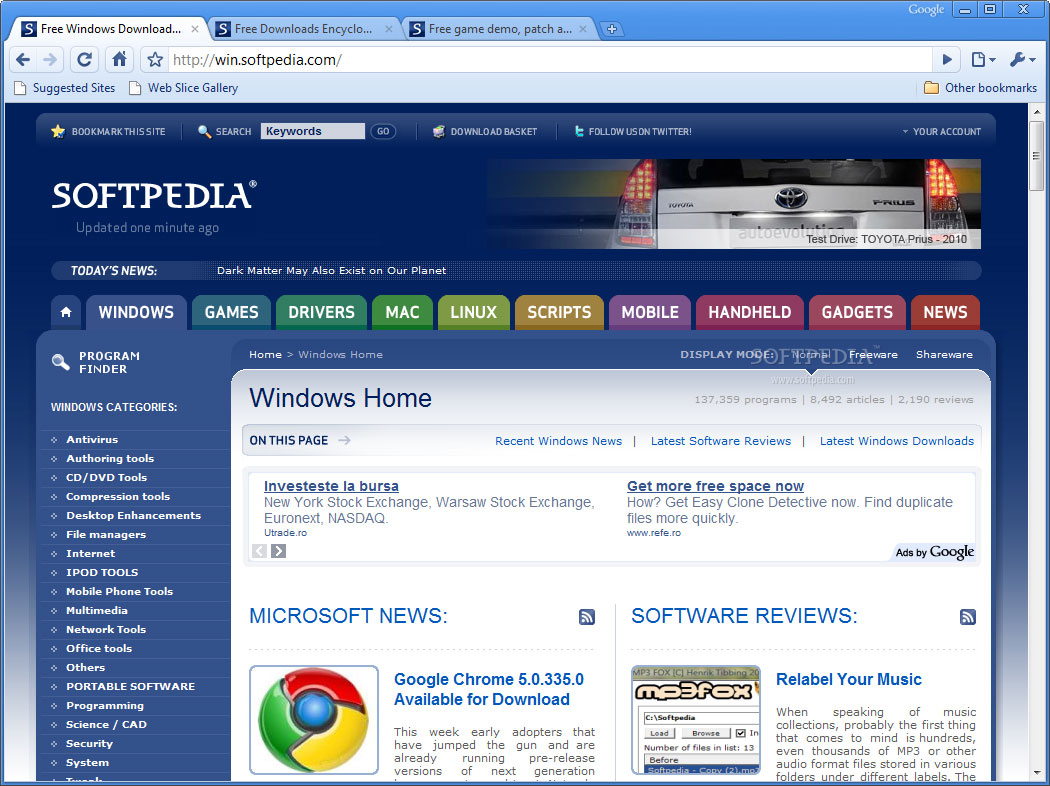Select the GAMES category tab
The image size is (1050, 786).
pos(232,312)
